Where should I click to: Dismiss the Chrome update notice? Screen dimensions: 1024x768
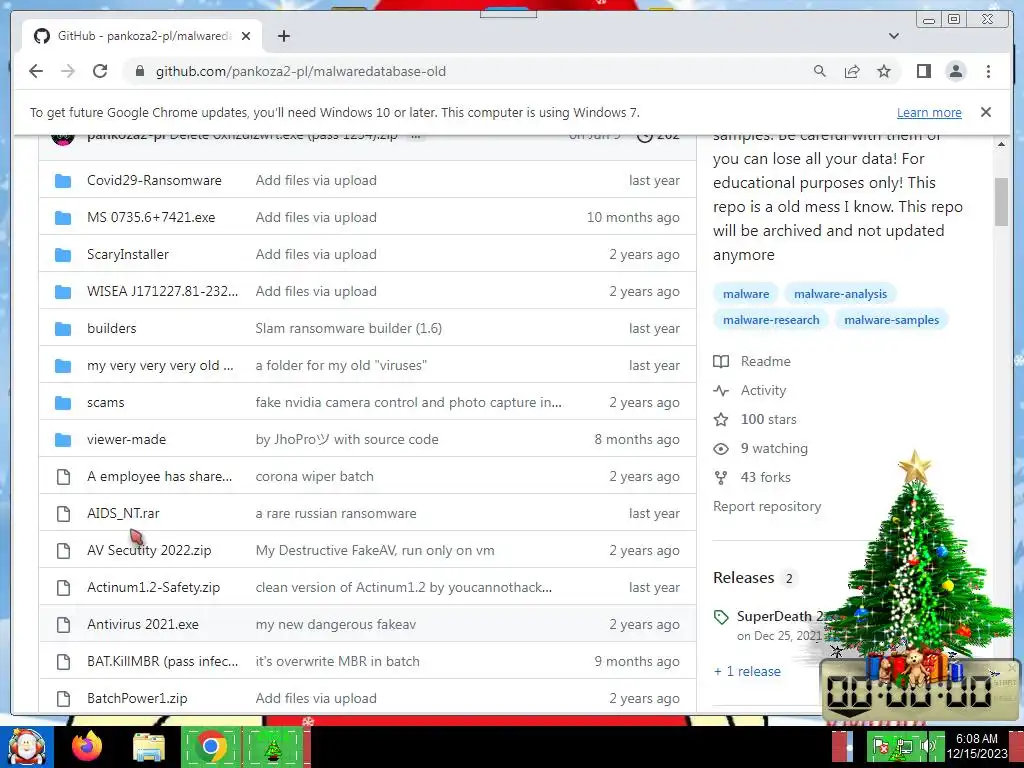[x=985, y=112]
